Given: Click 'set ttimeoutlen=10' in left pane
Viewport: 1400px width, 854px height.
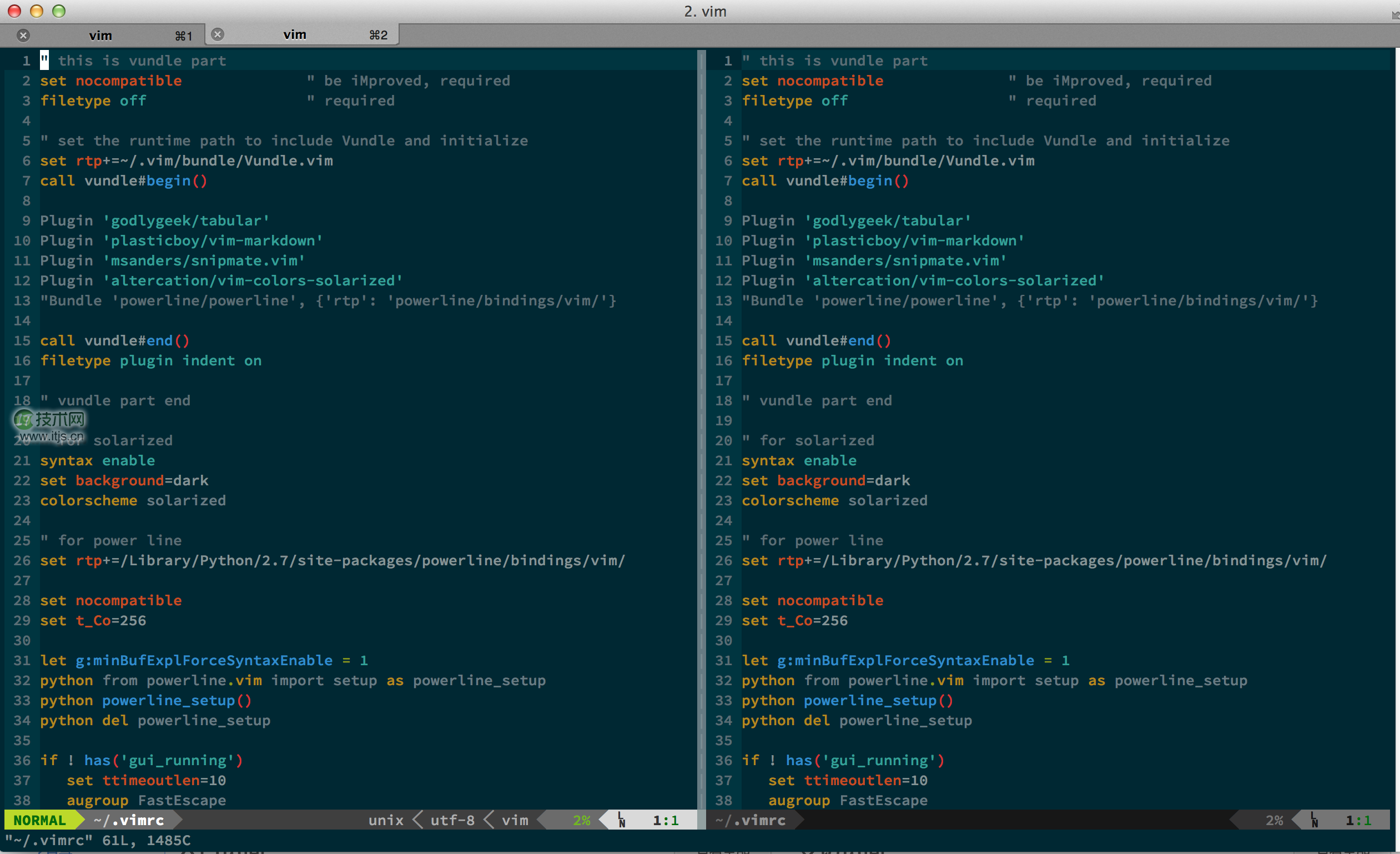Looking at the screenshot, I should [x=146, y=780].
